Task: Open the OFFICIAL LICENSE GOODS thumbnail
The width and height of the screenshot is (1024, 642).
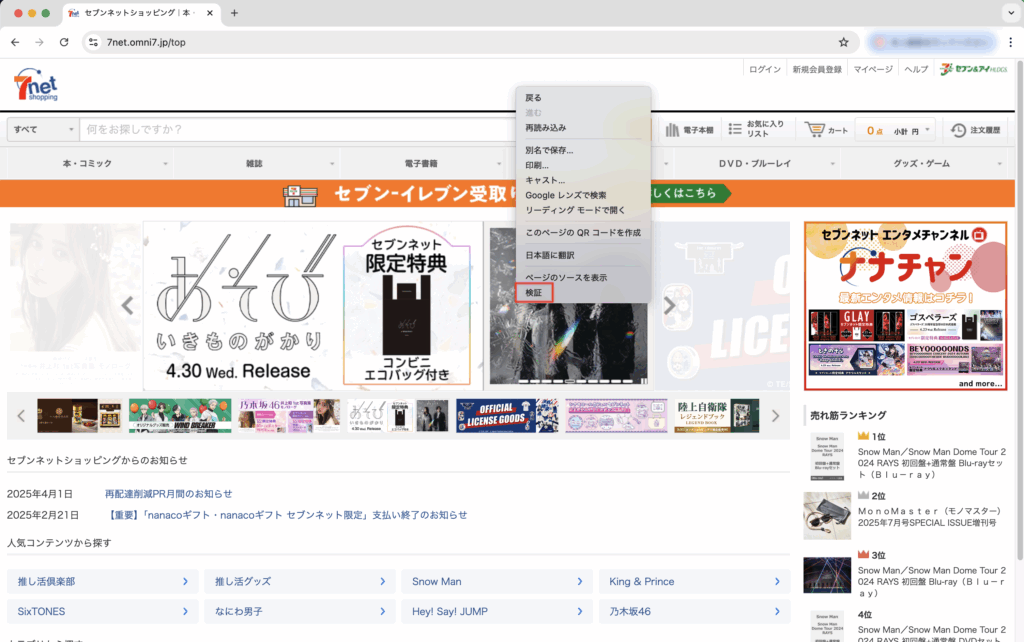Action: (507, 415)
